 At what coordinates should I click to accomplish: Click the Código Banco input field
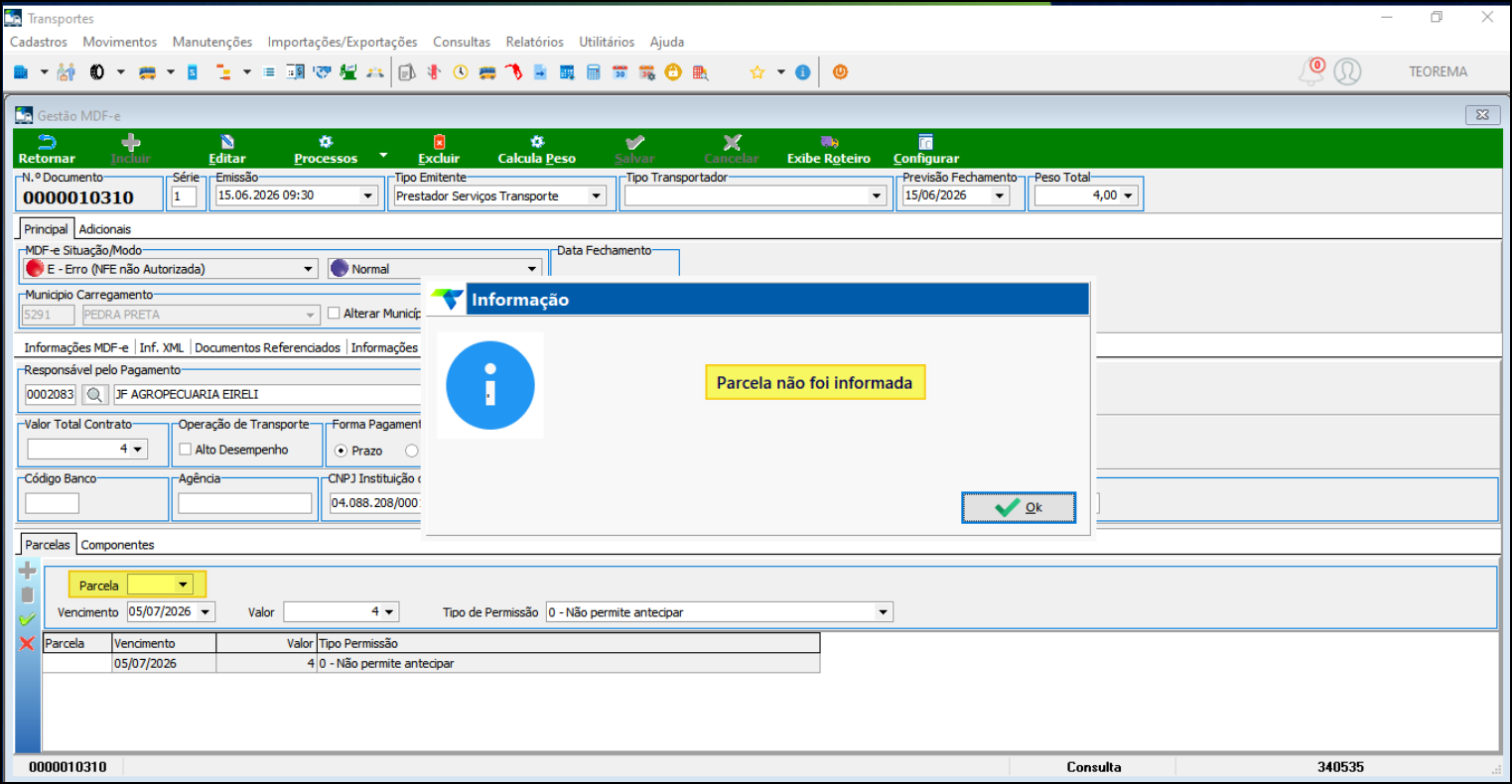point(52,503)
